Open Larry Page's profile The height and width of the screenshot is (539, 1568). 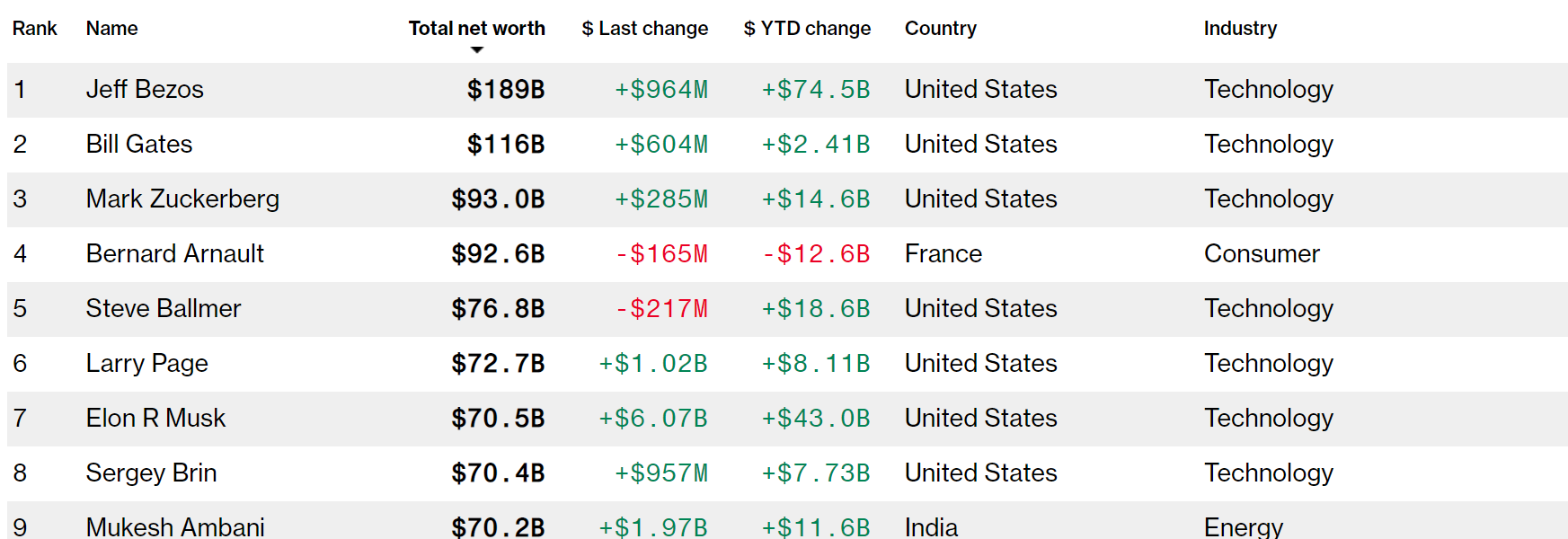point(147,364)
